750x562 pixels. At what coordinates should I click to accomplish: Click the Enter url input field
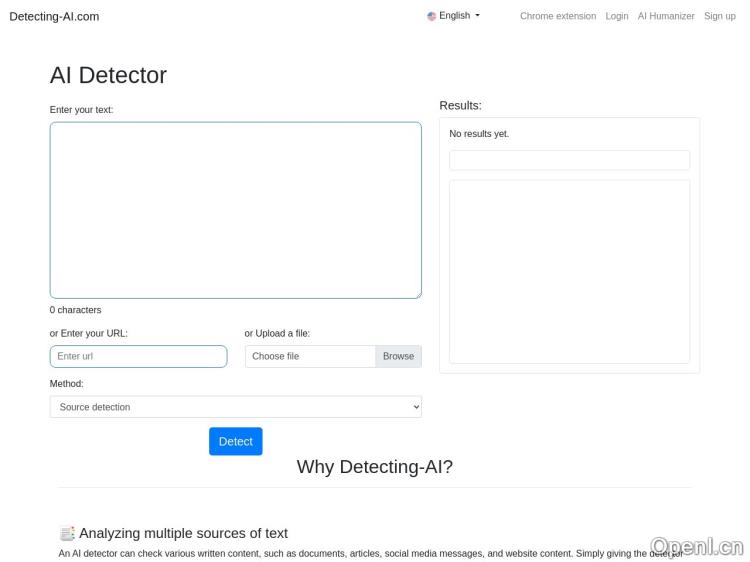coord(138,356)
